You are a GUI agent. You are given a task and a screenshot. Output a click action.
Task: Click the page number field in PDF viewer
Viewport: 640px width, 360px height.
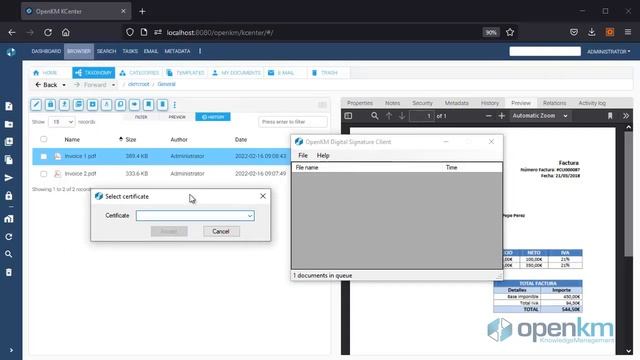point(422,116)
